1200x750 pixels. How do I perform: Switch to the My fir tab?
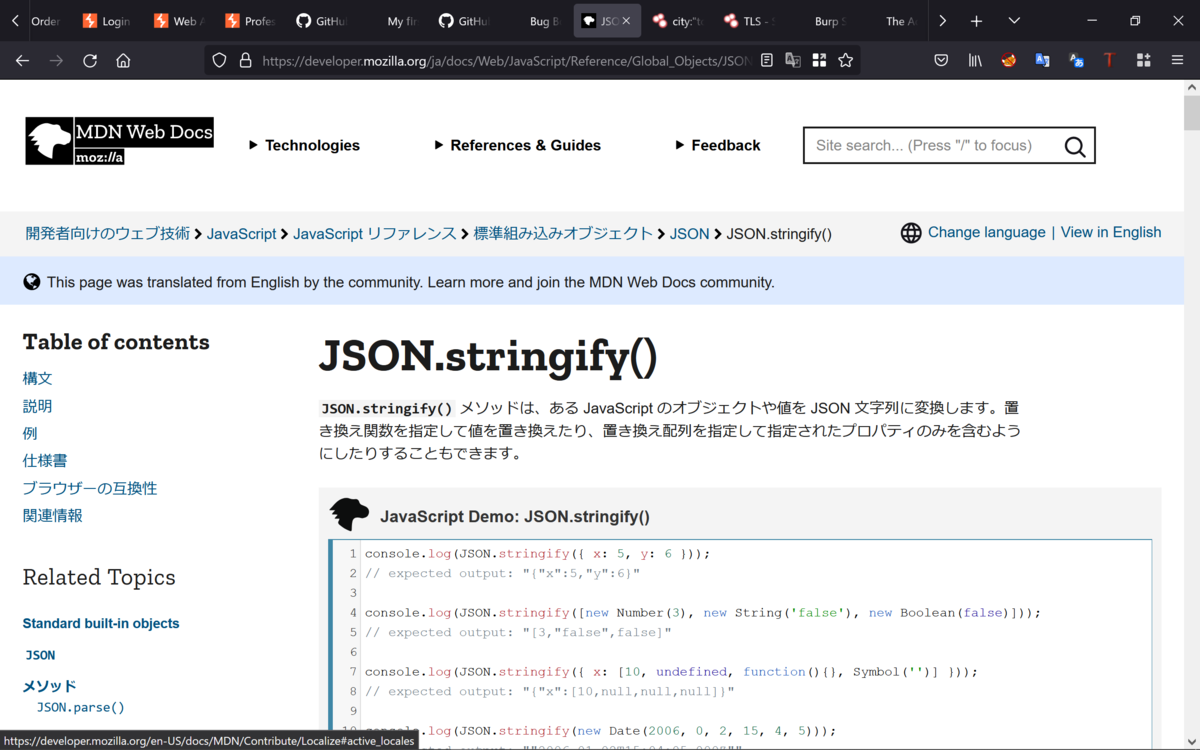click(x=392, y=21)
